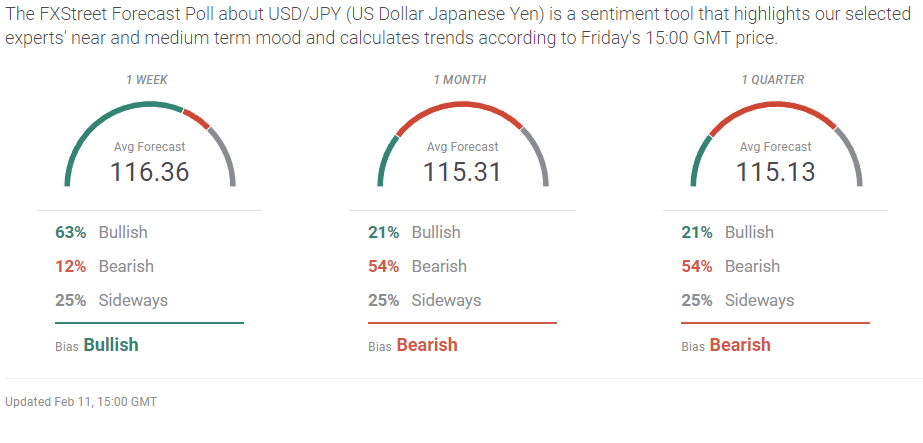This screenshot has height=443, width=923.
Task: Click the 1 Week gauge arc
Action: point(150,103)
